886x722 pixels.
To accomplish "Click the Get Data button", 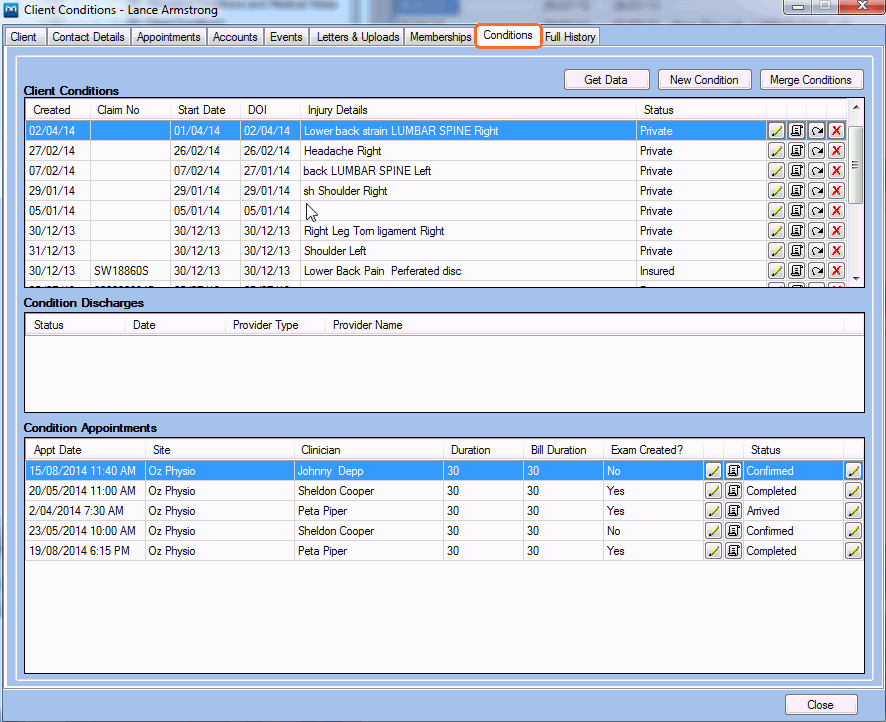I will coord(606,79).
